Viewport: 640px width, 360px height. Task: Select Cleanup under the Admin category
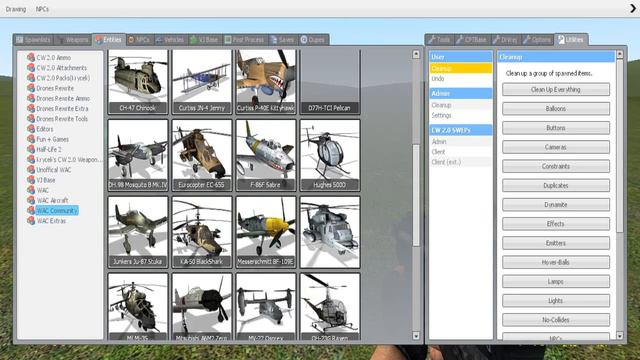461,105
